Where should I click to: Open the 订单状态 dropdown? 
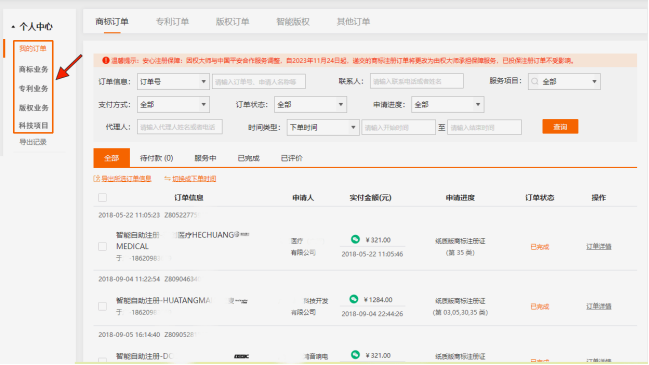pyautogui.click(x=310, y=105)
